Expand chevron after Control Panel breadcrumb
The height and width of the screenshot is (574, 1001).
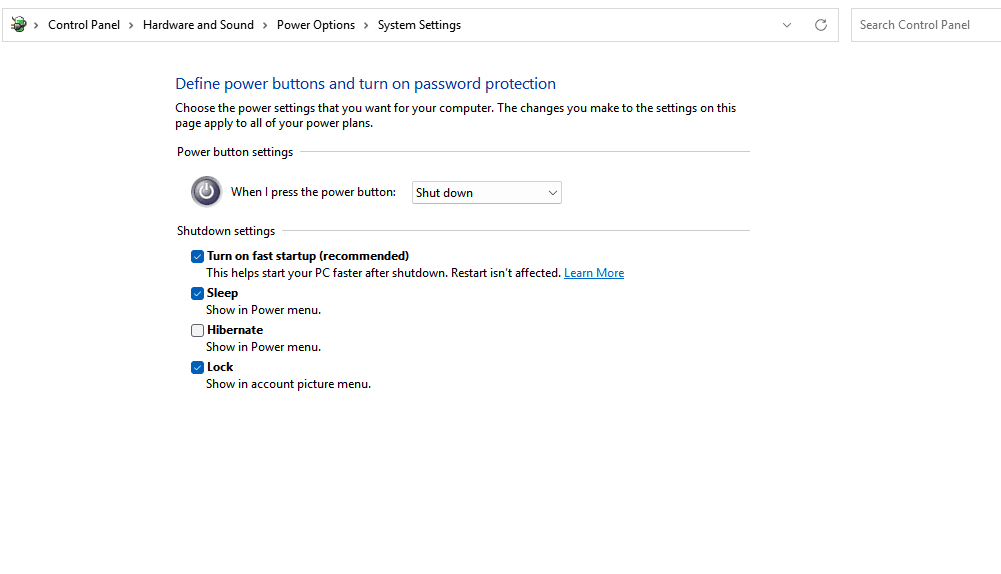(131, 25)
